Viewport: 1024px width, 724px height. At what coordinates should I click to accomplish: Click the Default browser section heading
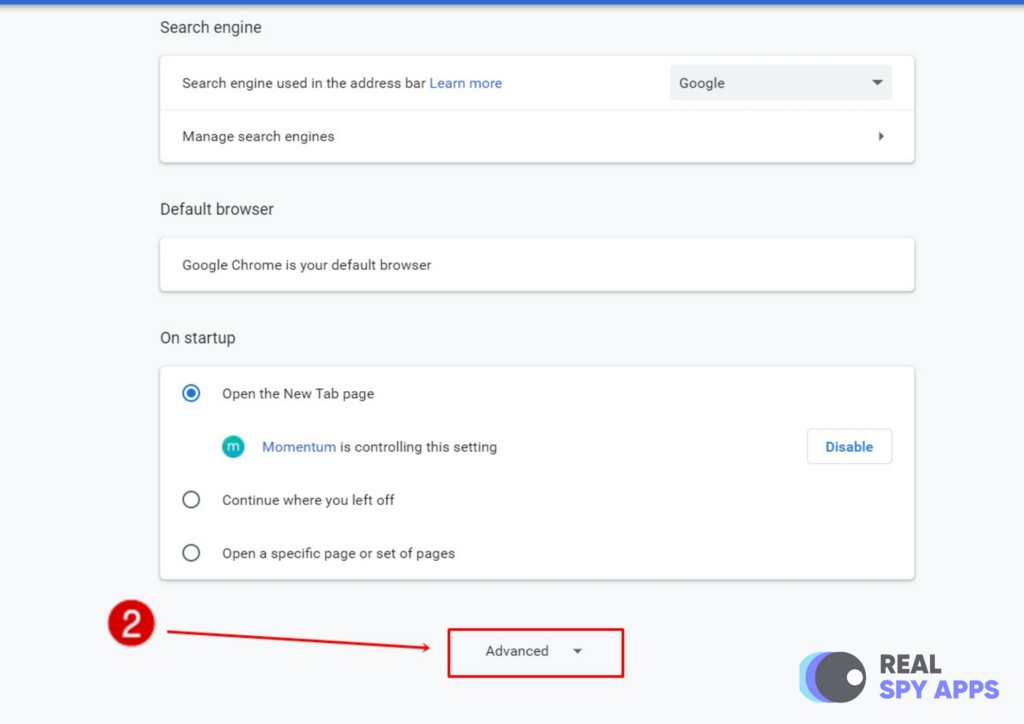coord(217,209)
